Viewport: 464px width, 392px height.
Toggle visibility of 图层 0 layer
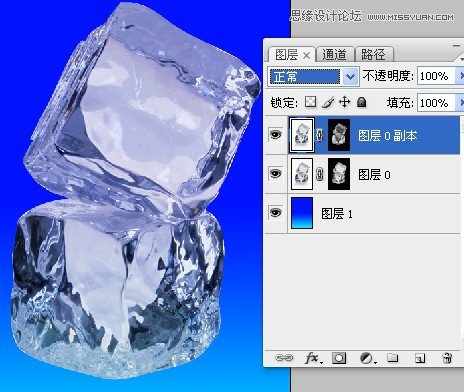pos(275,174)
